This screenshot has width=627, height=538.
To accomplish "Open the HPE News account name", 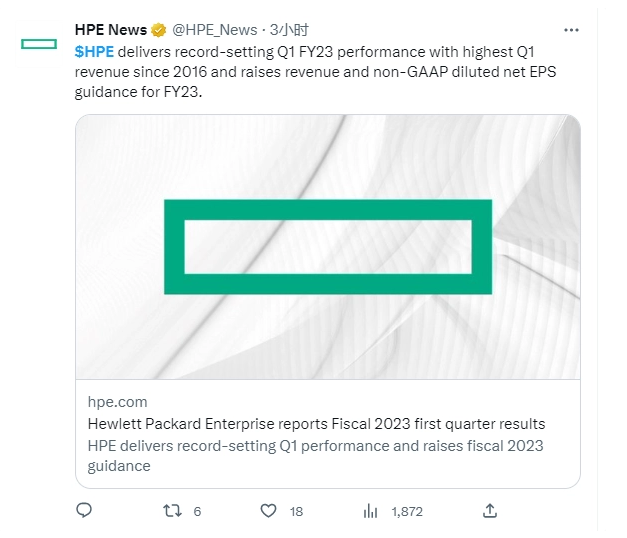I will (x=111, y=30).
